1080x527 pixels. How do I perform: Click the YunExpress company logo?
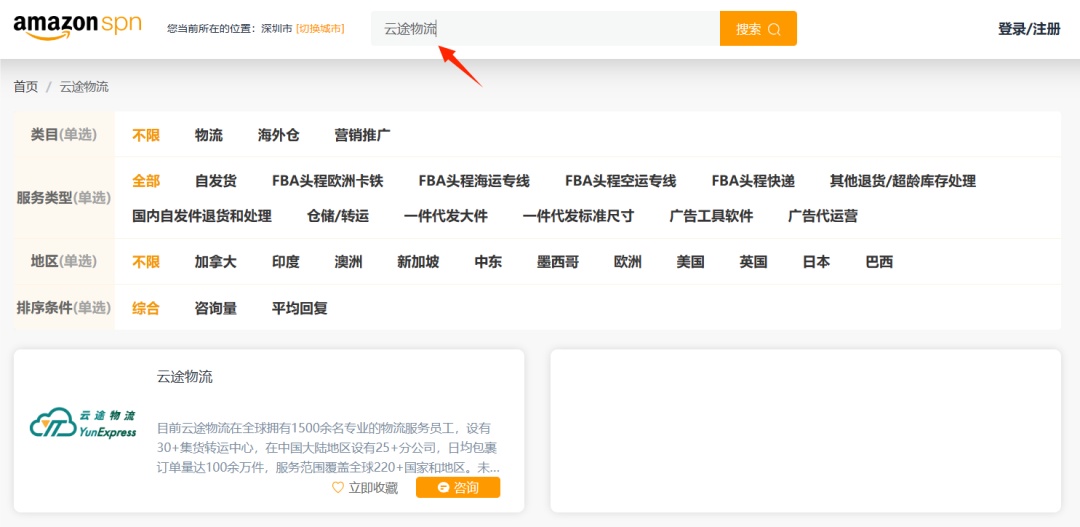point(82,424)
